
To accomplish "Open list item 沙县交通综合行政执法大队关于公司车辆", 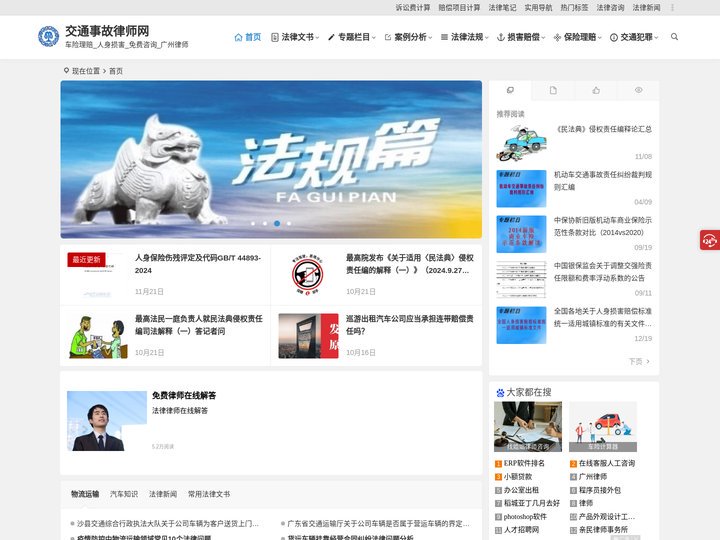I will click(x=168, y=523).
